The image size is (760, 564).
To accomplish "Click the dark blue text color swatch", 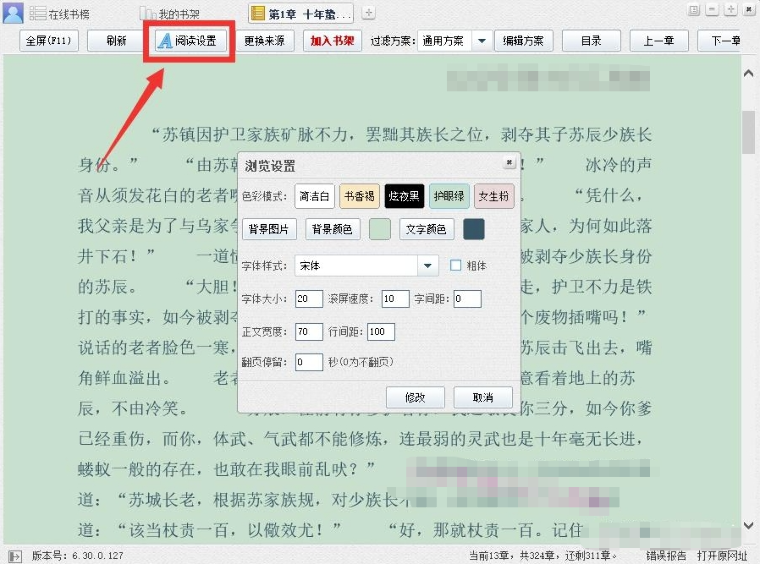I will pos(474,229).
